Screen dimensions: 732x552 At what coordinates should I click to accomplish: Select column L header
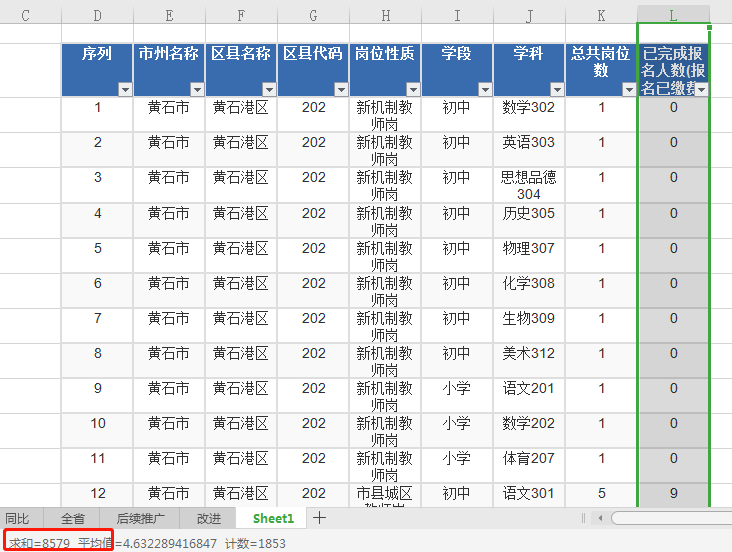coord(673,15)
